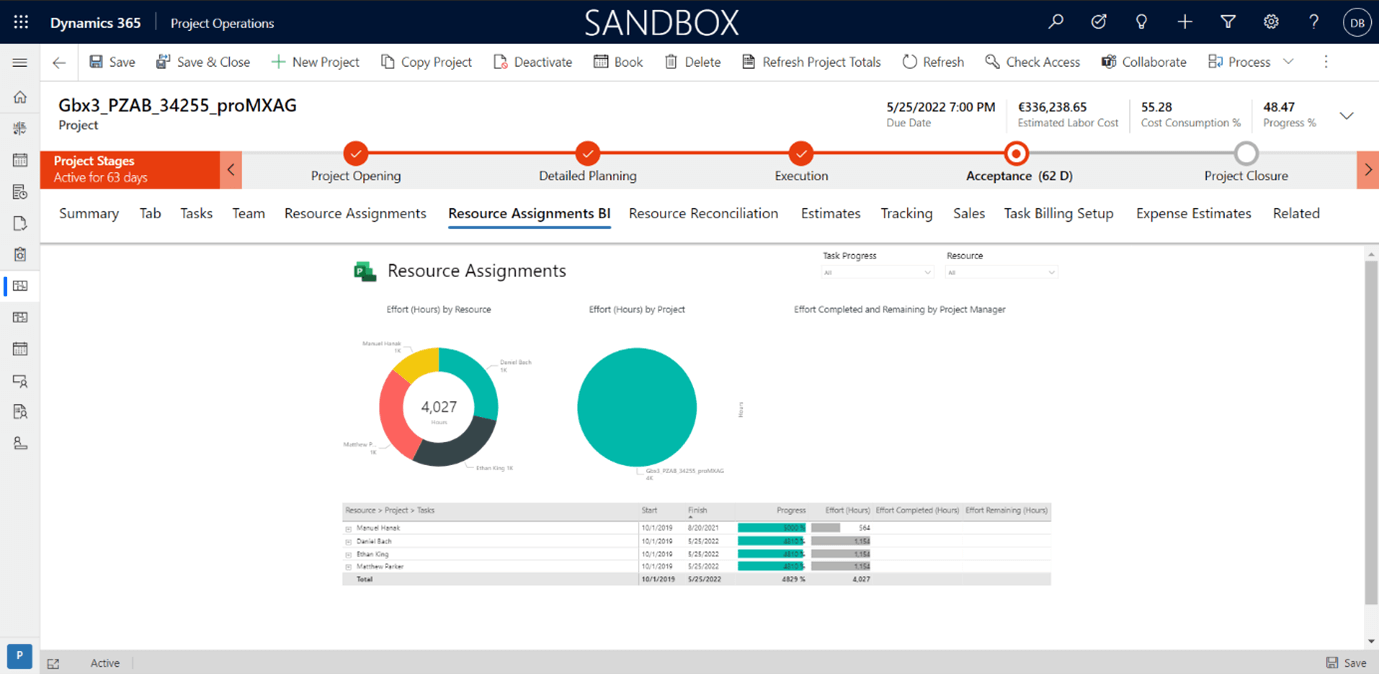
Task: Expand the Manuel Hanak table row
Action: pos(347,527)
